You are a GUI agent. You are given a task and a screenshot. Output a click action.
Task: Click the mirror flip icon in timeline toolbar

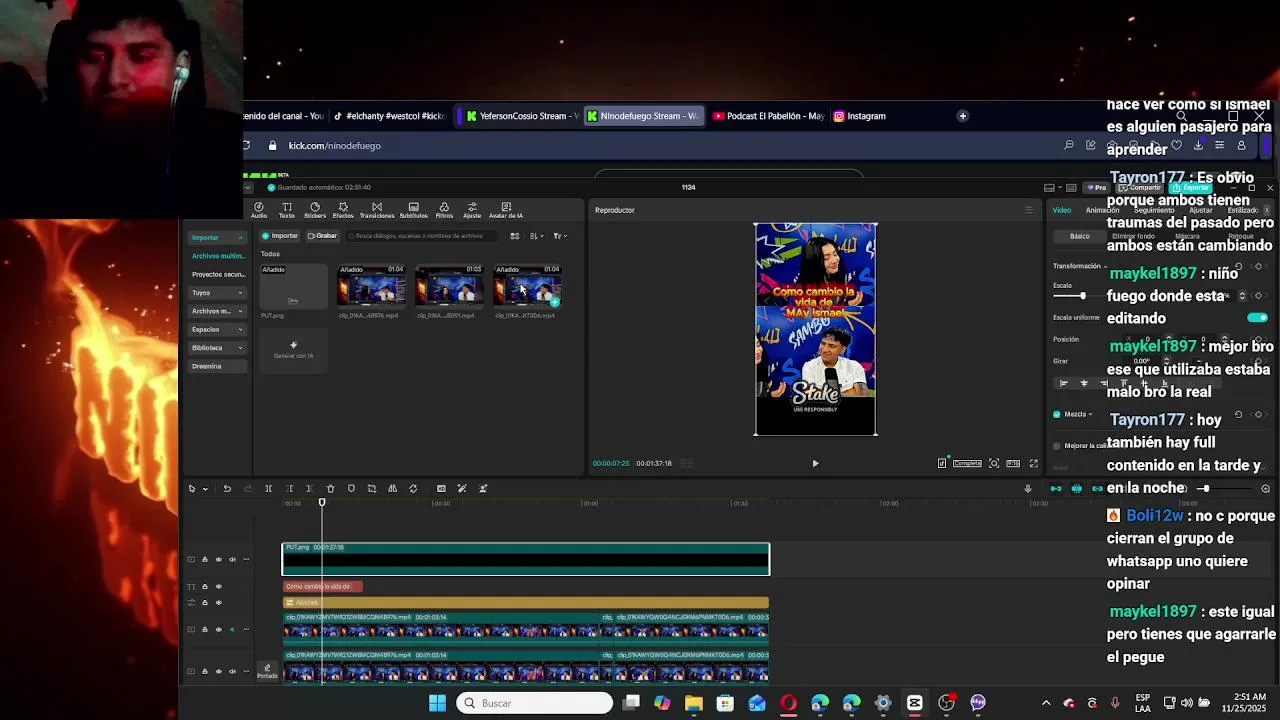392,489
